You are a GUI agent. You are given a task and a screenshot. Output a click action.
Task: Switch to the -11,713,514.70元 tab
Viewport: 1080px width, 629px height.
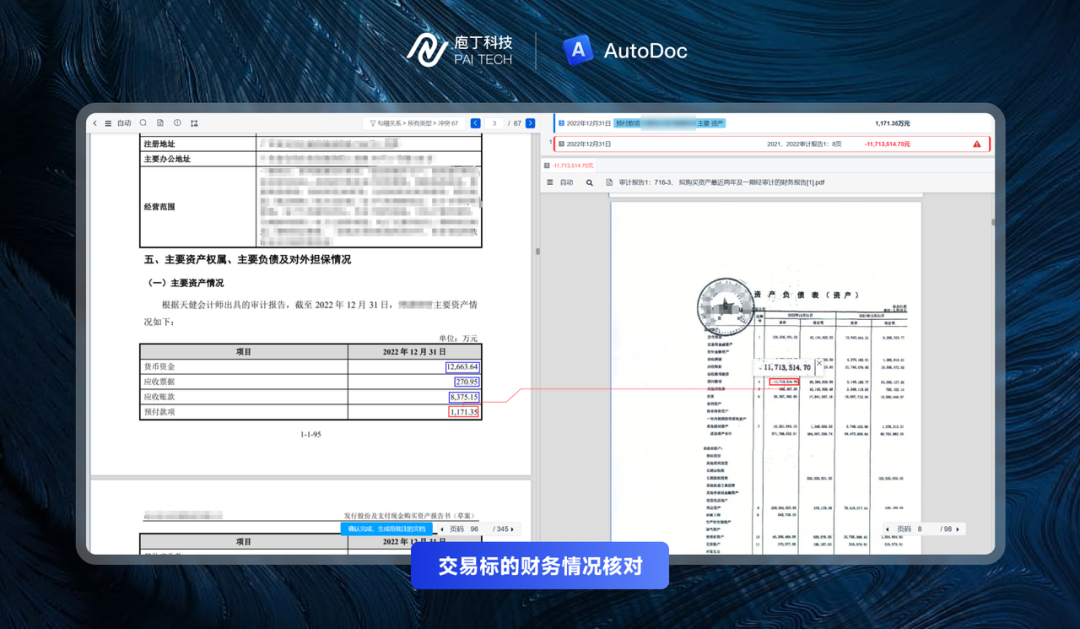click(x=568, y=165)
